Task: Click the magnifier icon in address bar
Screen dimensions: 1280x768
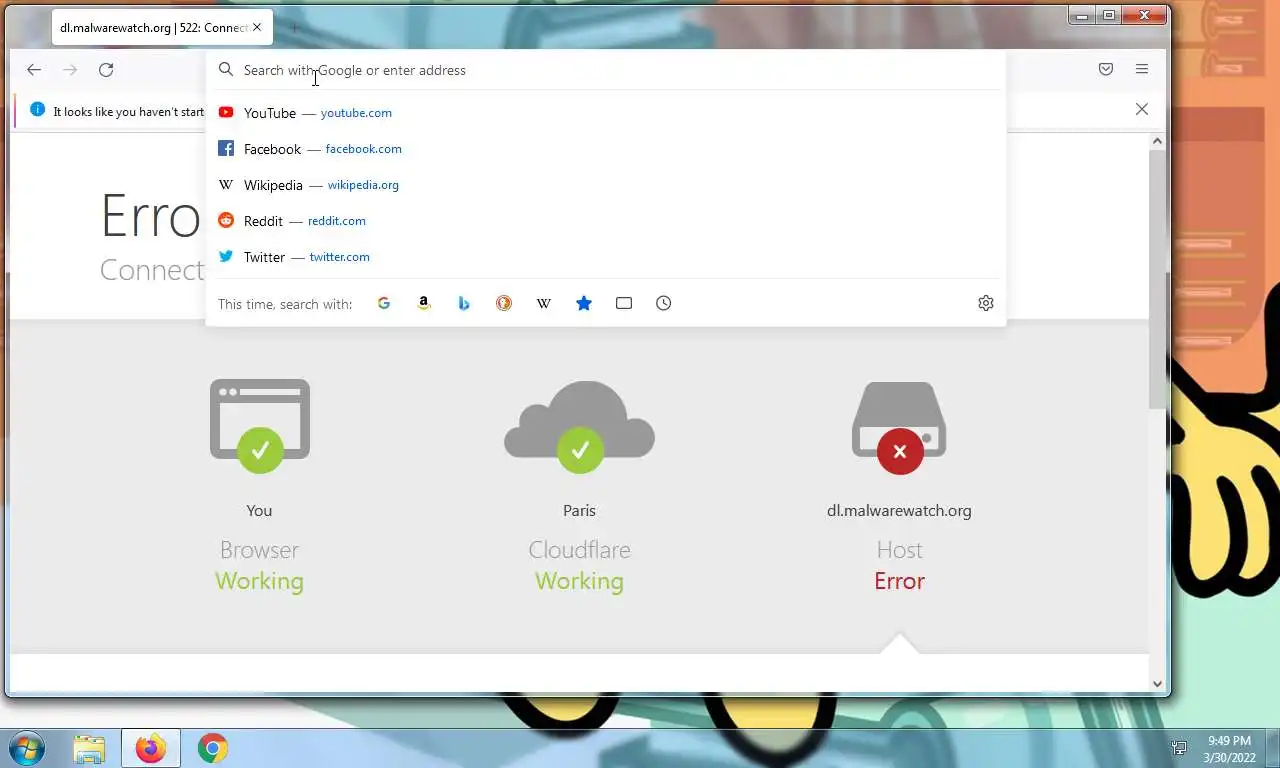Action: point(226,70)
